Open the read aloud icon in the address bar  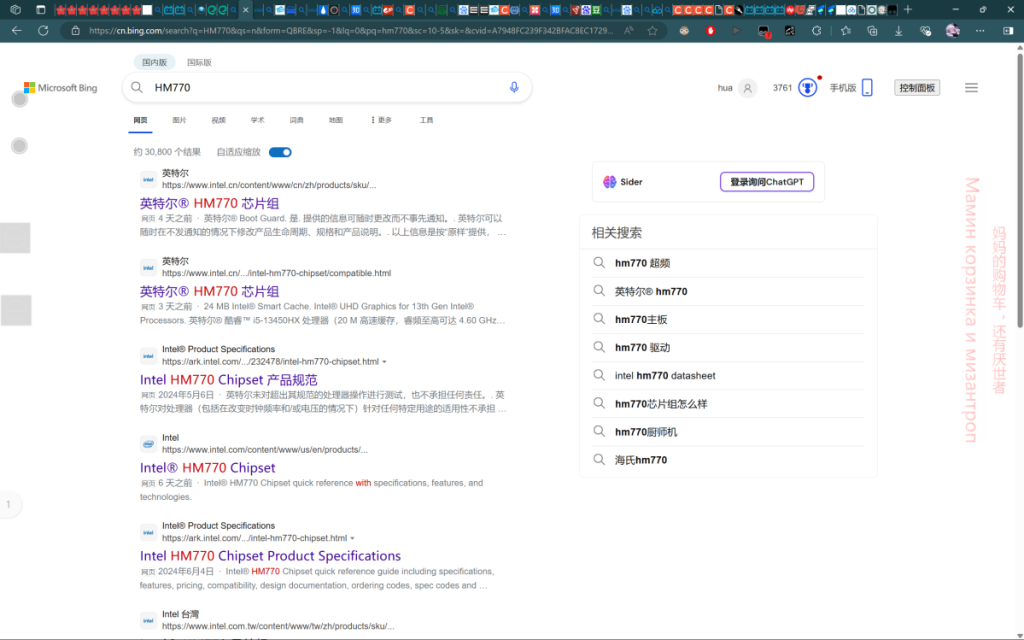(628, 31)
